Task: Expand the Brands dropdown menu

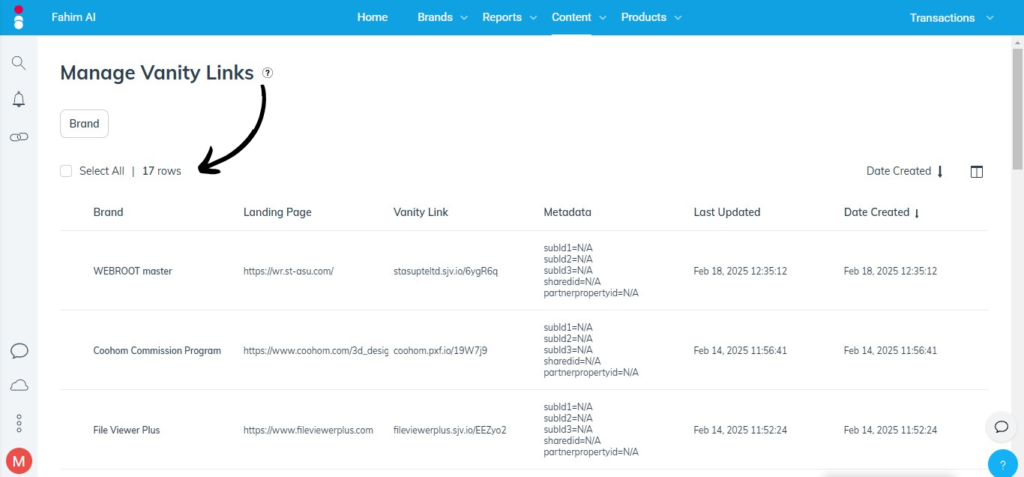Action: point(441,17)
